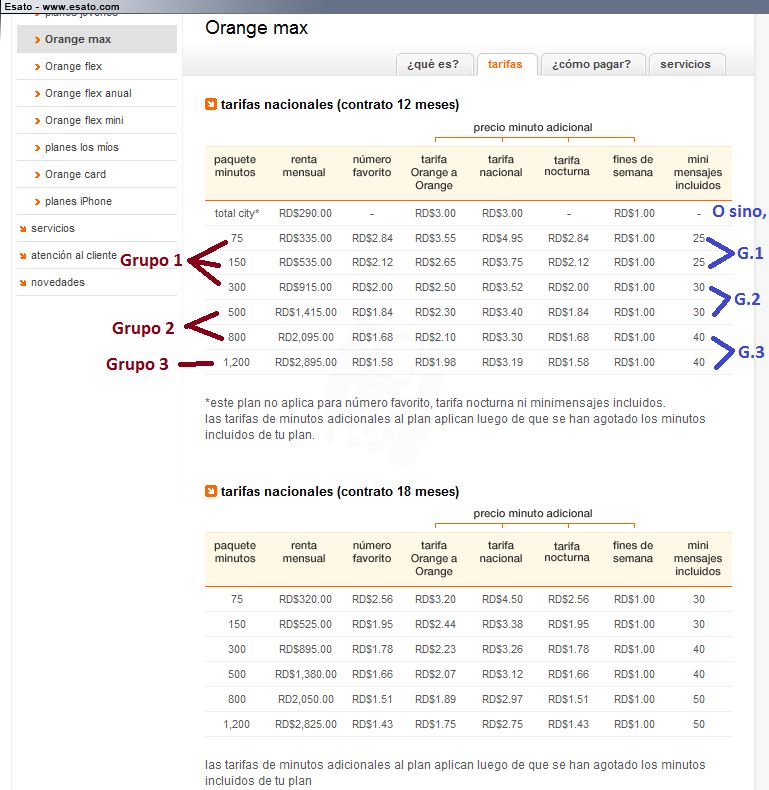Select RD$525.00 in 18-month table
Screen dimensions: 769x790
(x=305, y=624)
